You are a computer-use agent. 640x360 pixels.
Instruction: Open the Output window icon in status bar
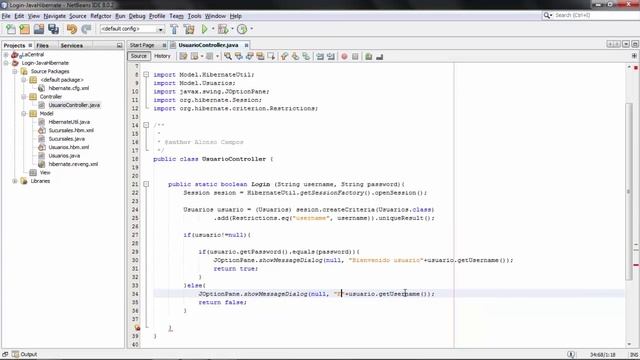pos(15,354)
